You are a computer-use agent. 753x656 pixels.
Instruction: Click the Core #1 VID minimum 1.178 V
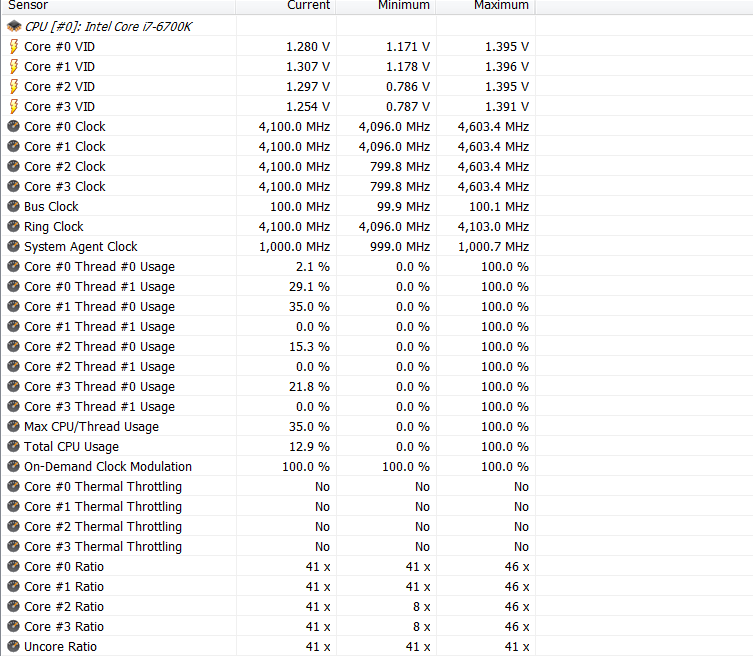pos(408,66)
